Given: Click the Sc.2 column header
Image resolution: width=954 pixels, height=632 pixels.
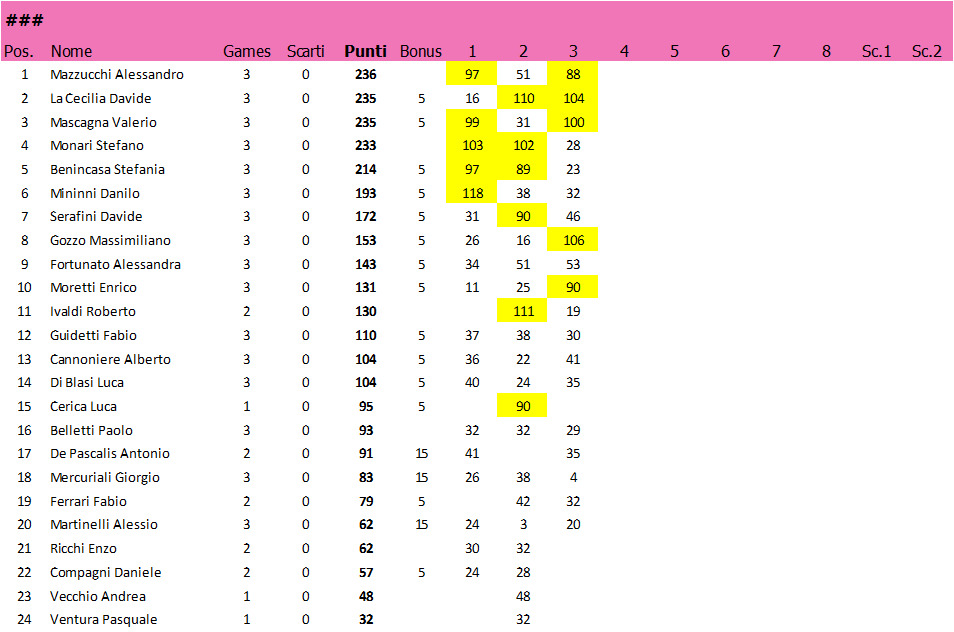Looking at the screenshot, I should click(x=927, y=51).
